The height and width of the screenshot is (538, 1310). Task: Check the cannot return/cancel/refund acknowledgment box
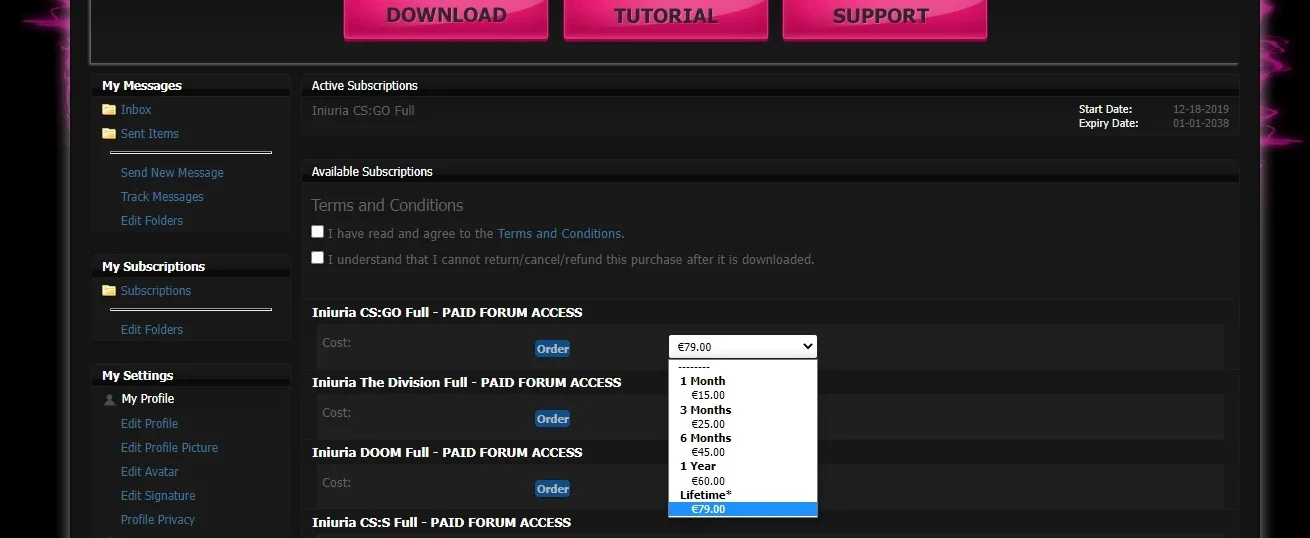tap(317, 258)
